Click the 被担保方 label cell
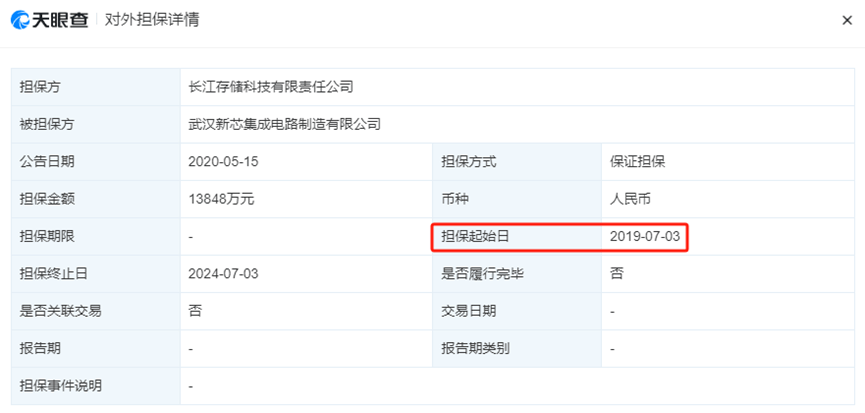 coord(96,124)
